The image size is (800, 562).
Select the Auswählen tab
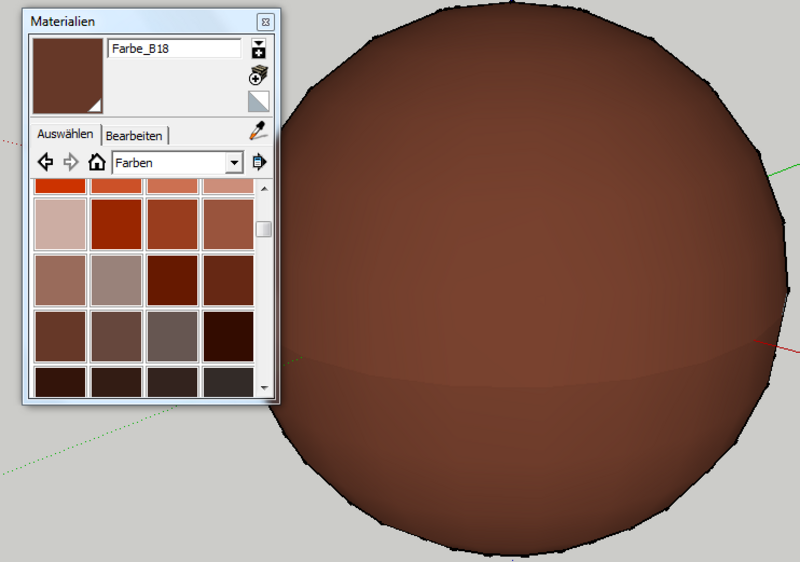tap(65, 134)
